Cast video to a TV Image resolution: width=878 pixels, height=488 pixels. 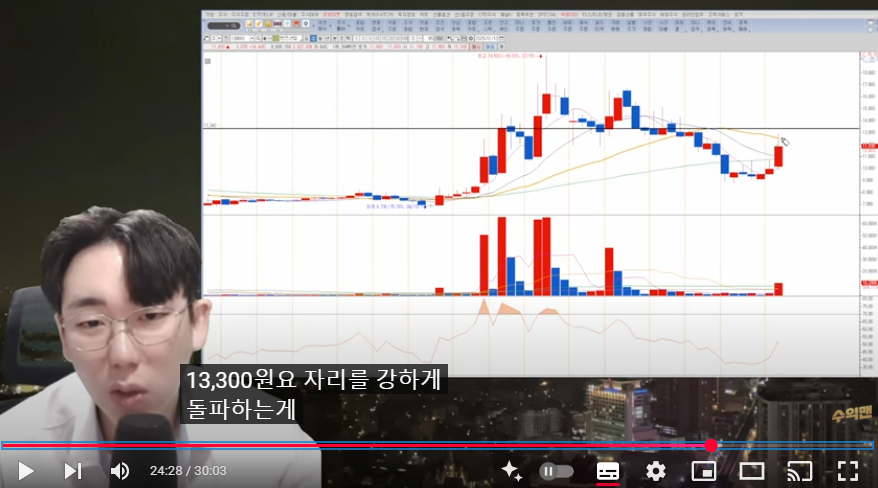[800, 471]
